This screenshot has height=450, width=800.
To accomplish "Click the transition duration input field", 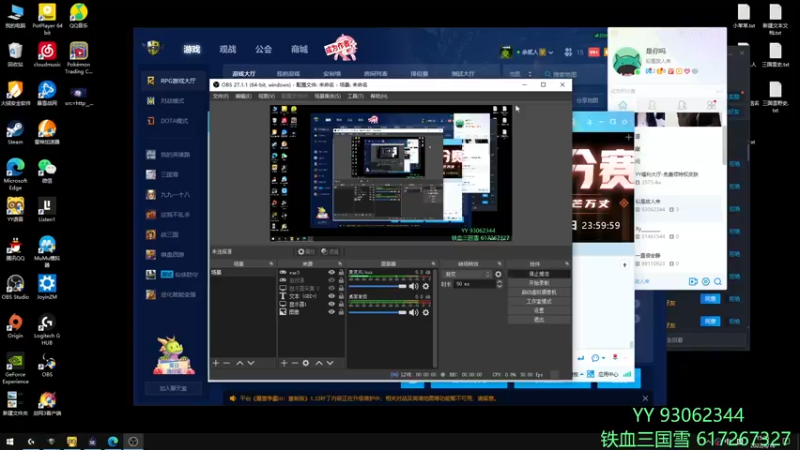I will pyautogui.click(x=475, y=284).
